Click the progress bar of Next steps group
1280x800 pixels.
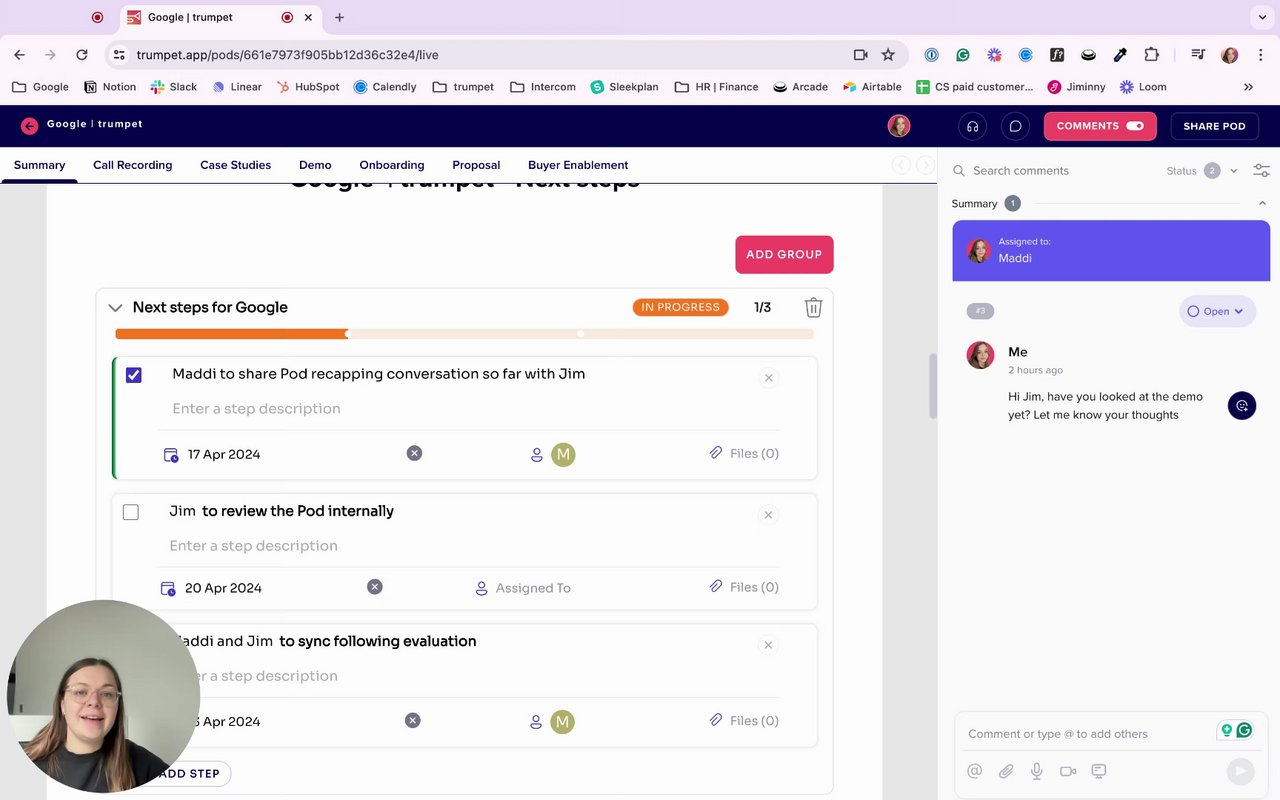[464, 334]
